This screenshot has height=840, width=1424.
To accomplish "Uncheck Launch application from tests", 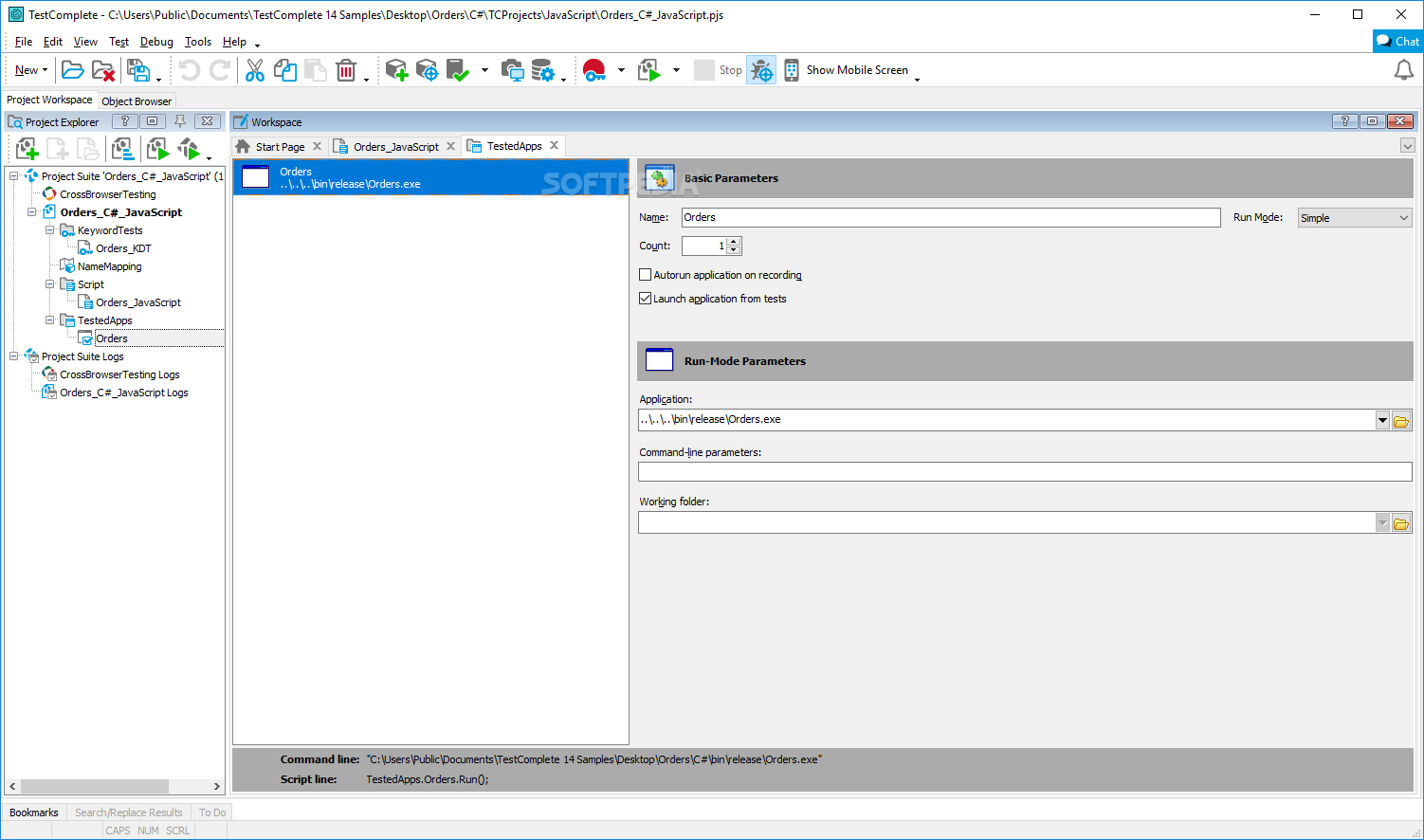I will 646,299.
